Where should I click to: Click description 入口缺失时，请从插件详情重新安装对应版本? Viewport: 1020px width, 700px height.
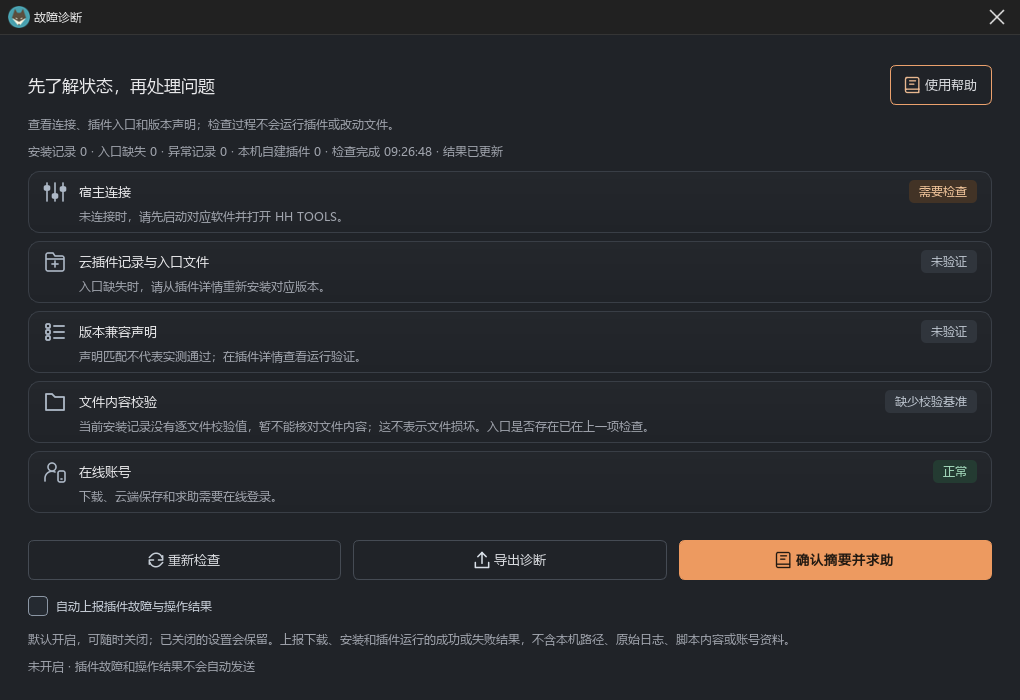click(202, 287)
